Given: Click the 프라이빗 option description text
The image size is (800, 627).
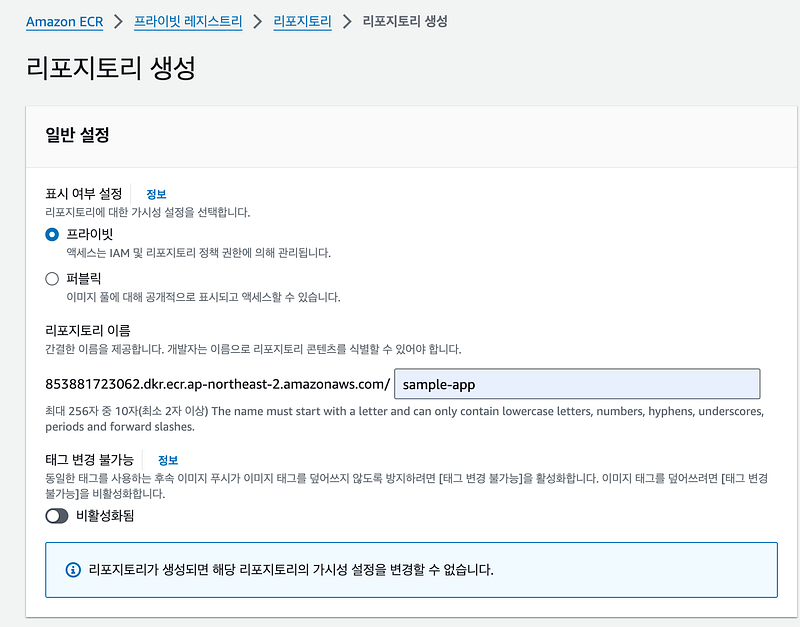Looking at the screenshot, I should 198,253.
